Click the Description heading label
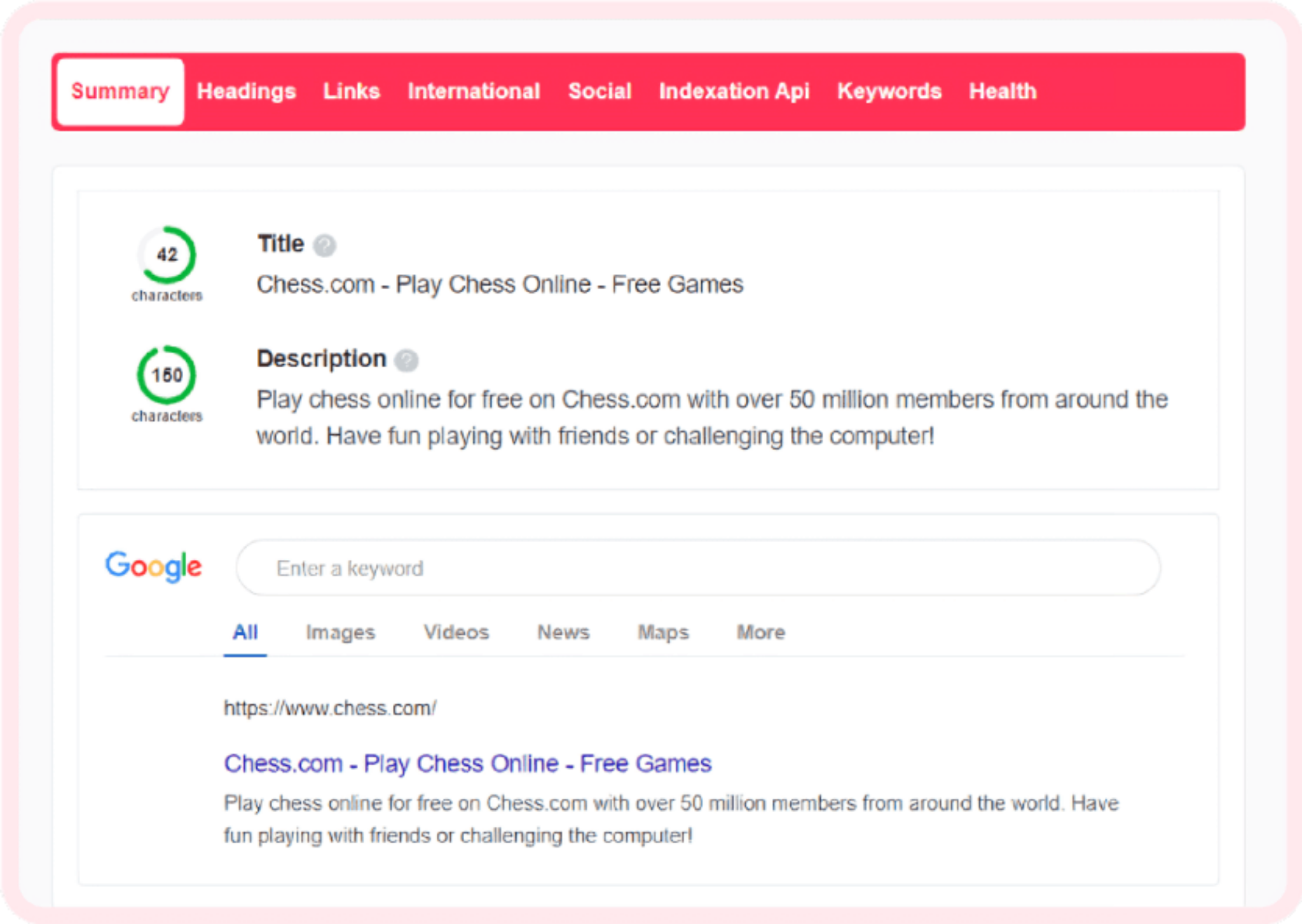Screen dimensions: 1302x924 click(322, 359)
